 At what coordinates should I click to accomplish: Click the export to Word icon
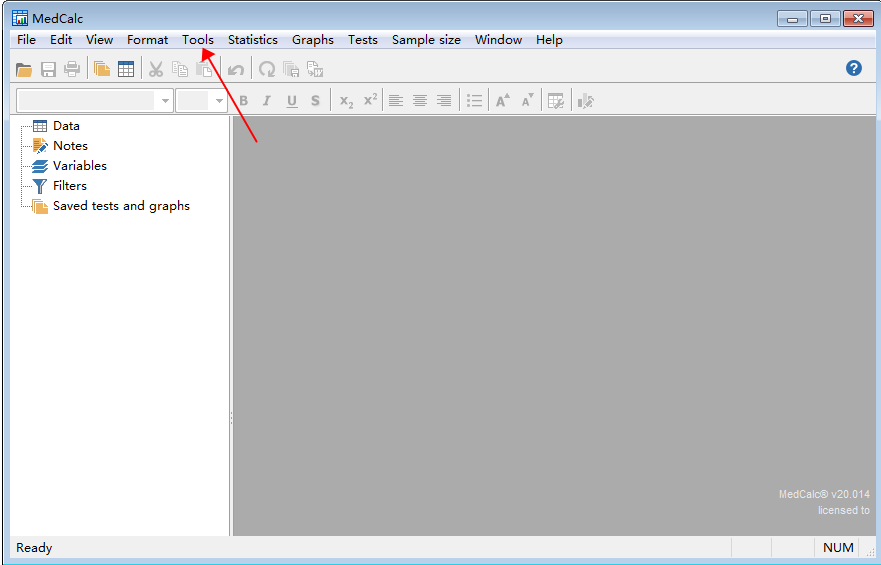(315, 70)
